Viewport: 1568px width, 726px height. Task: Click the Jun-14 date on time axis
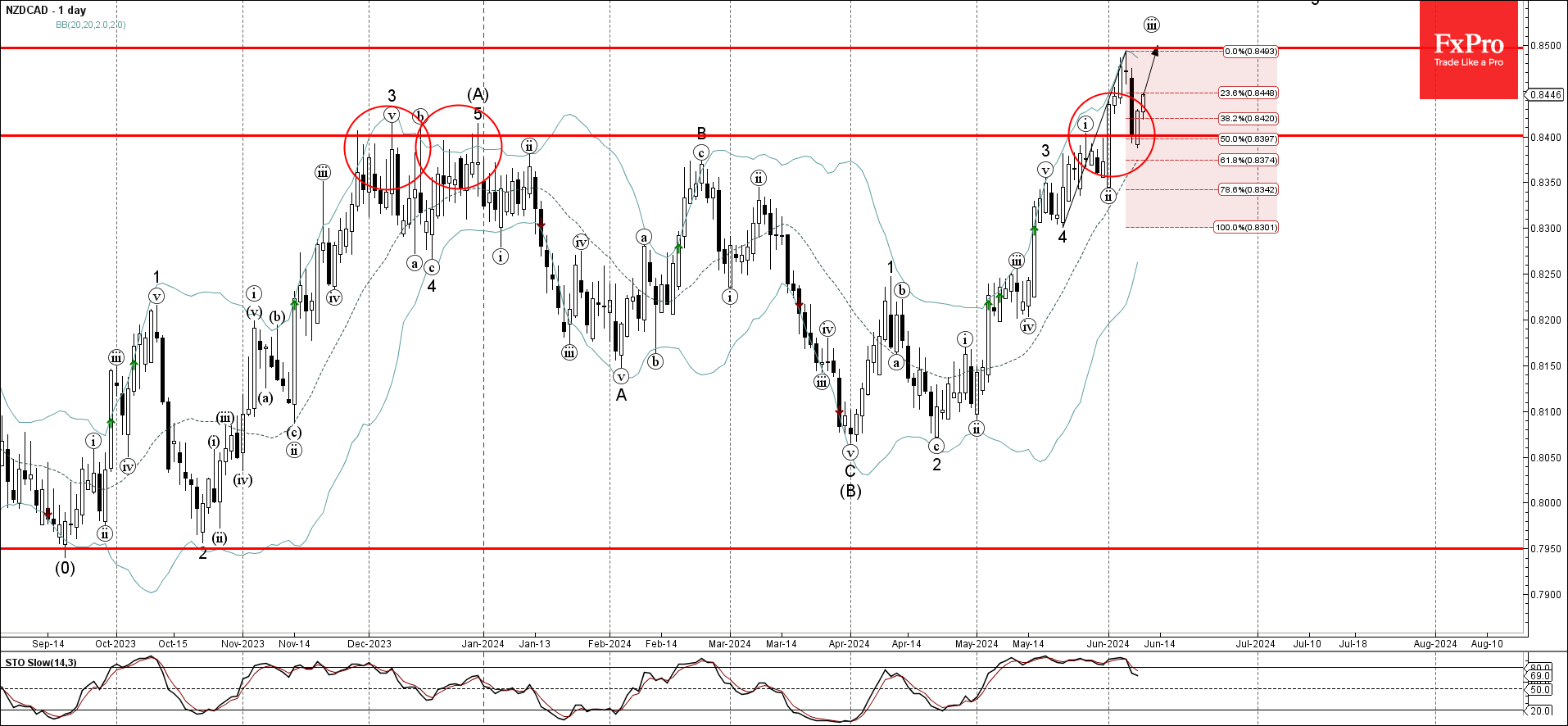pos(1159,644)
